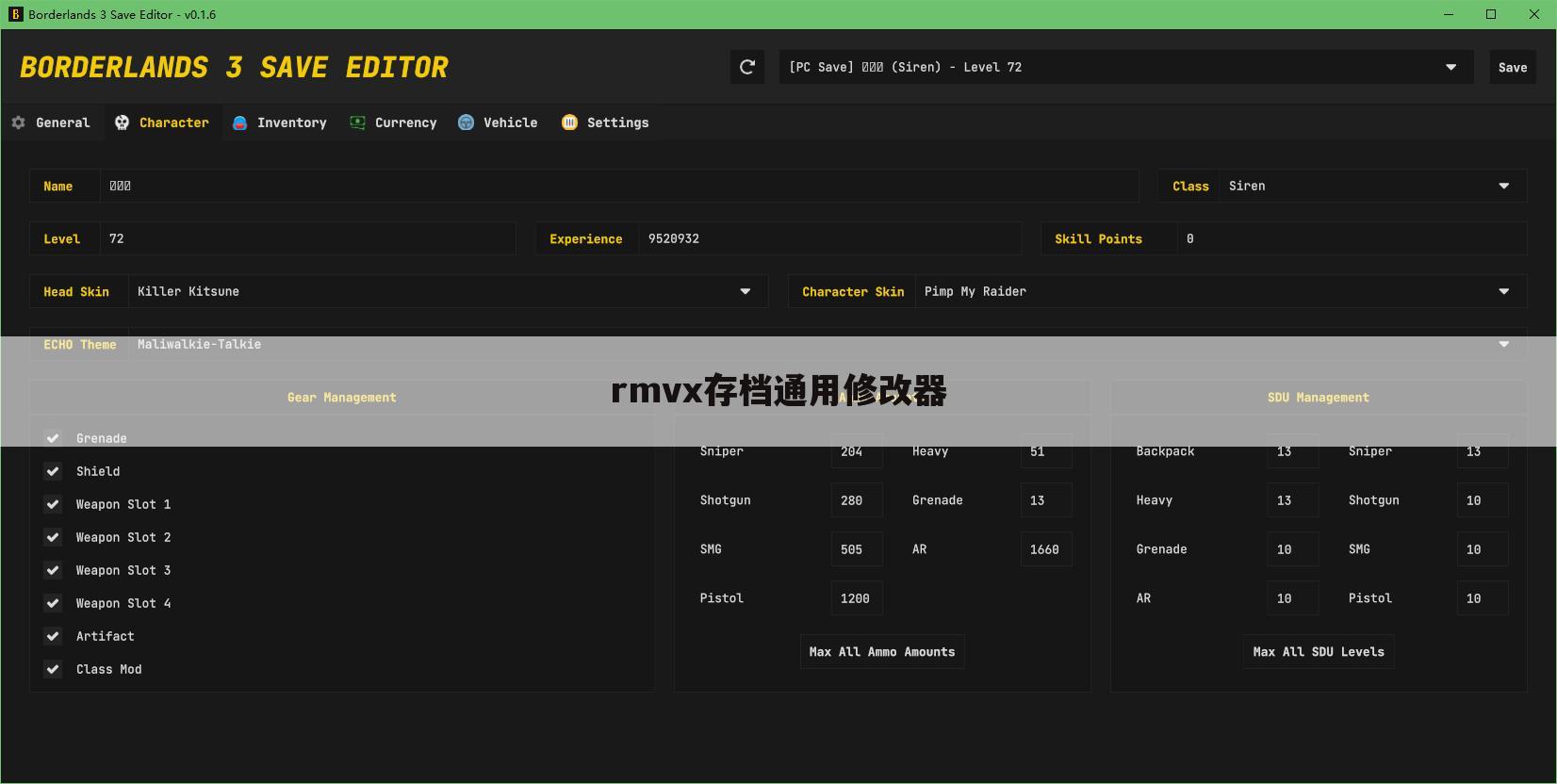Click the Gear Management heading
Screen dimensions: 1557x784
click(342, 398)
